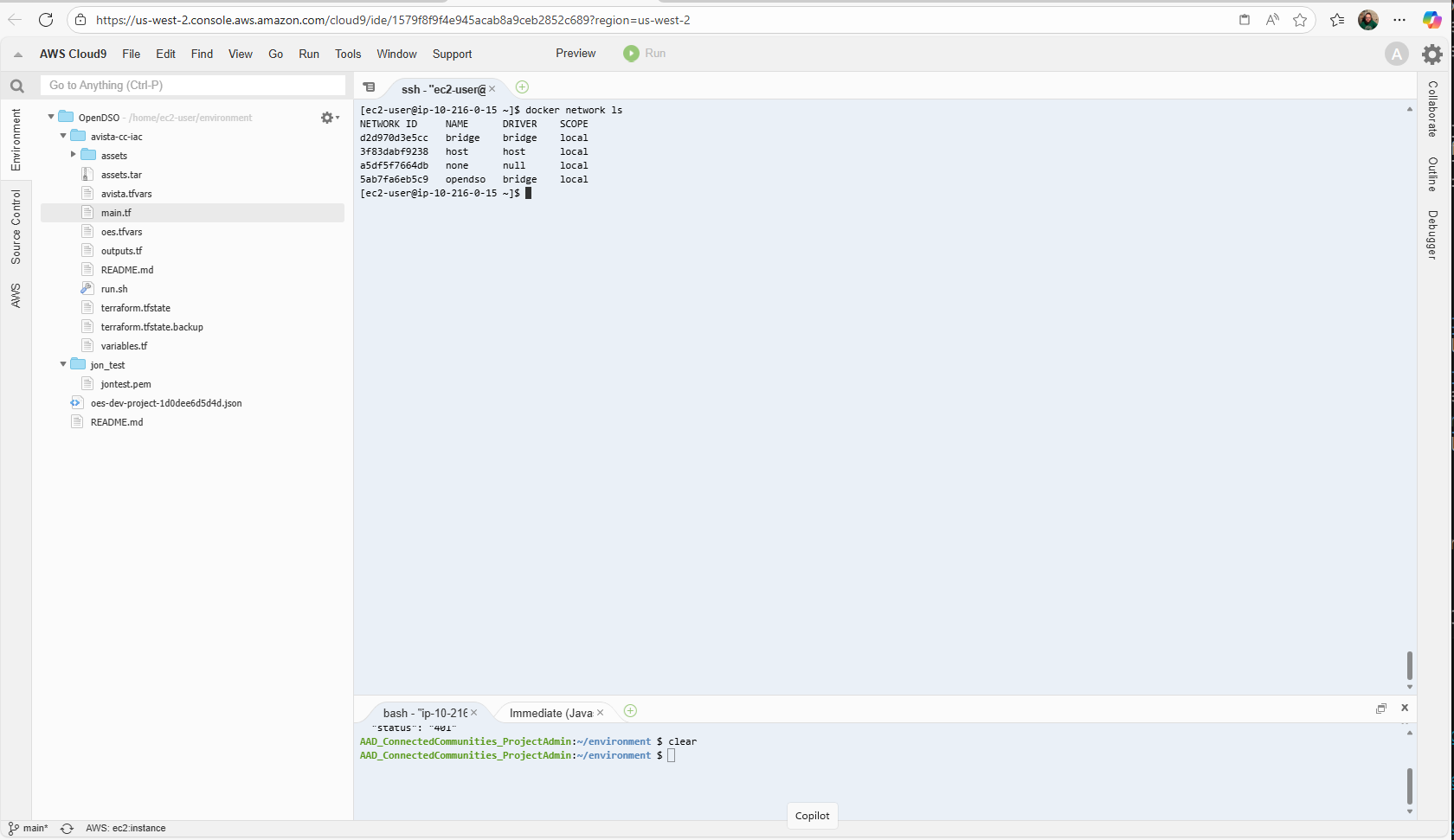This screenshot has width=1454, height=840.
Task: Open the Window menu
Action: click(396, 54)
